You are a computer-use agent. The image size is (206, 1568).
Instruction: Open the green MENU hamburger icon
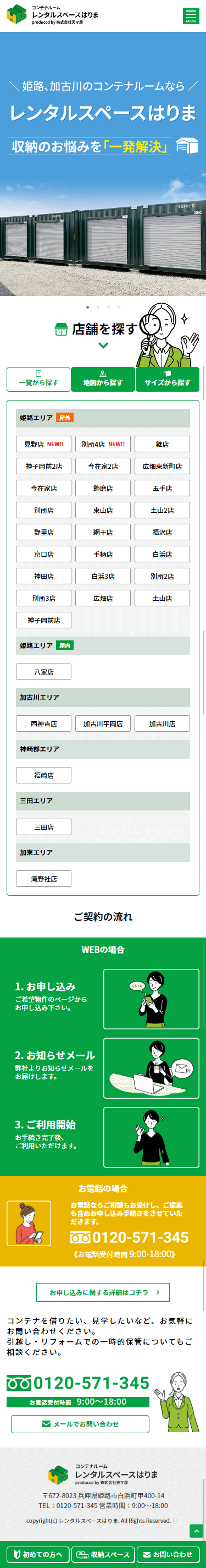point(191,16)
